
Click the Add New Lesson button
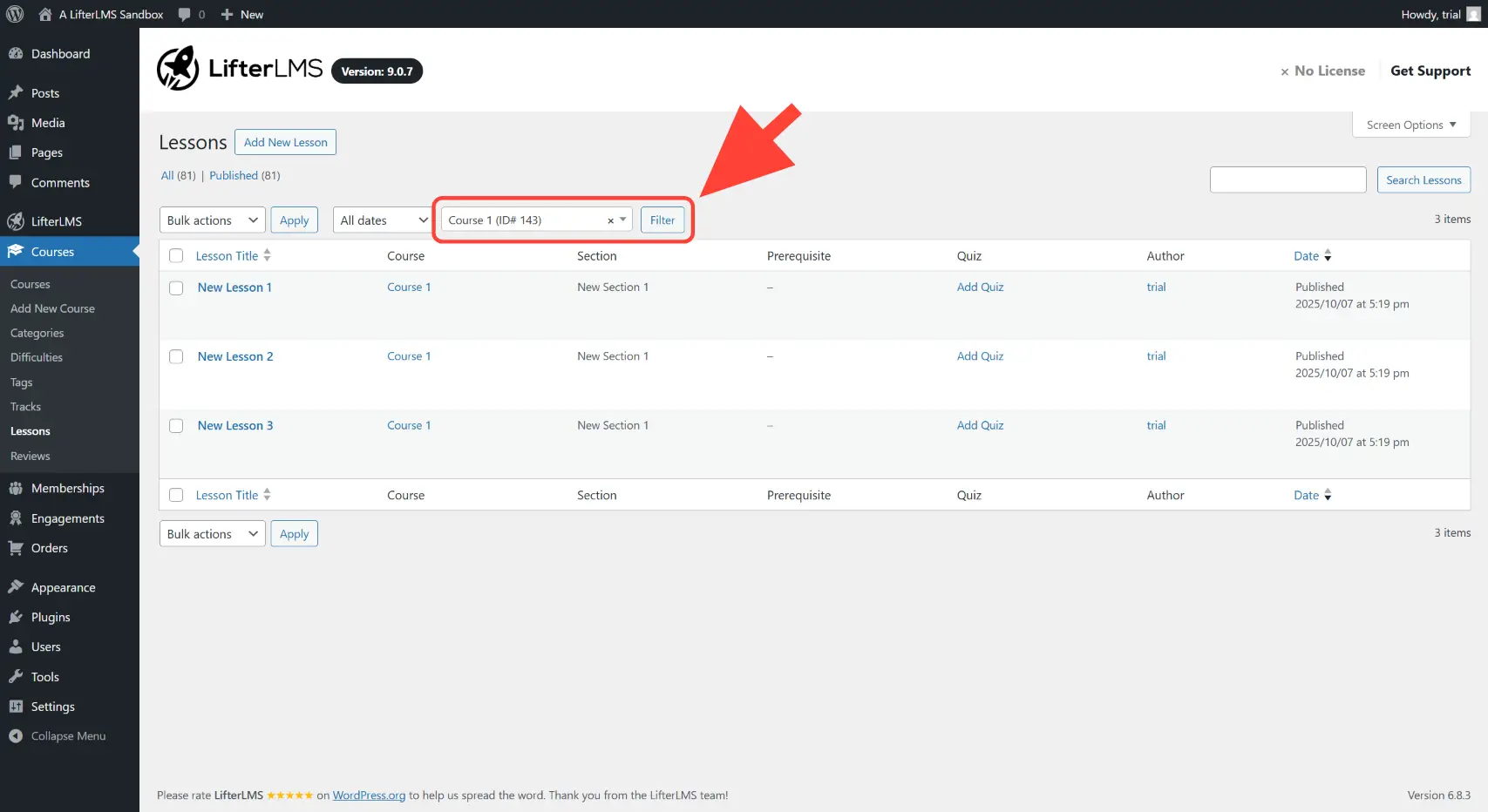tap(285, 142)
